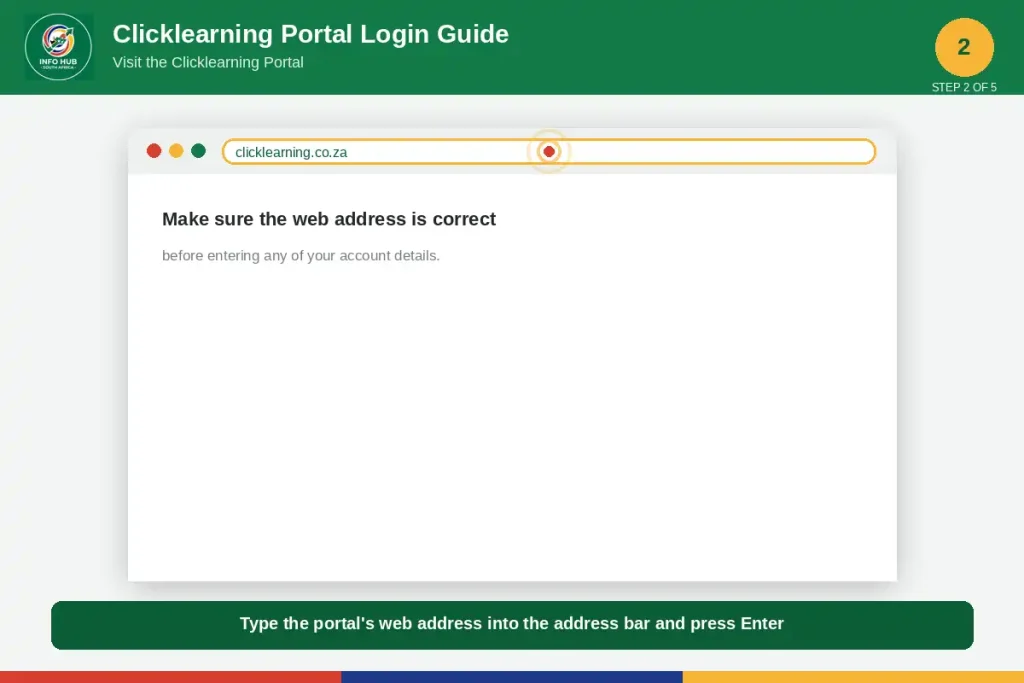Click the red window dot in the mock browser
This screenshot has width=1024, height=683.
tap(154, 151)
